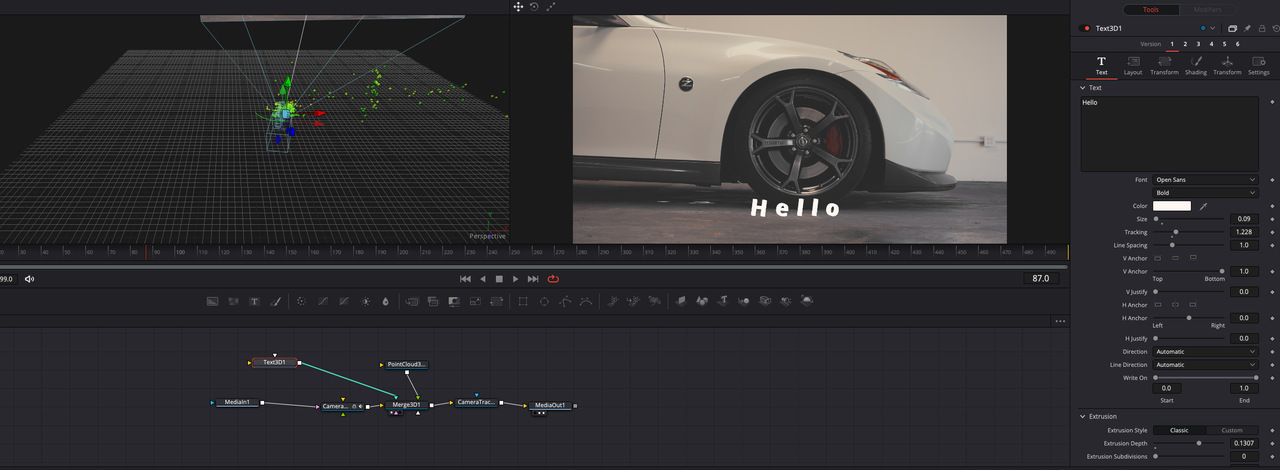
Task: Click the Play reverse button
Action: pyautogui.click(x=483, y=279)
